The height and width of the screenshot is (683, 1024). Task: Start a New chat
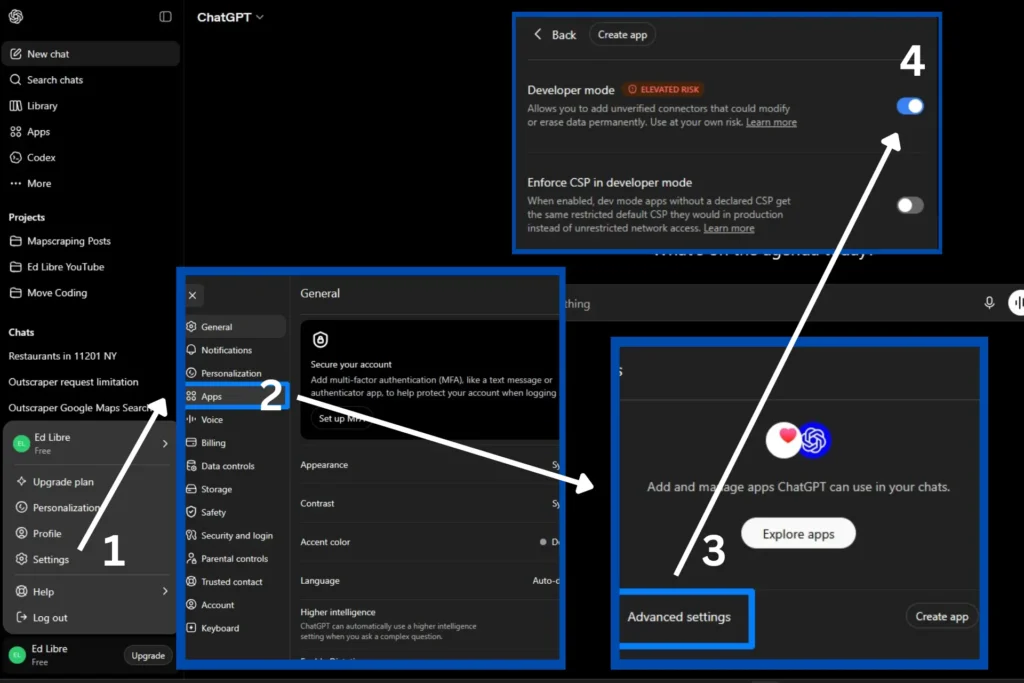pyautogui.click(x=91, y=54)
